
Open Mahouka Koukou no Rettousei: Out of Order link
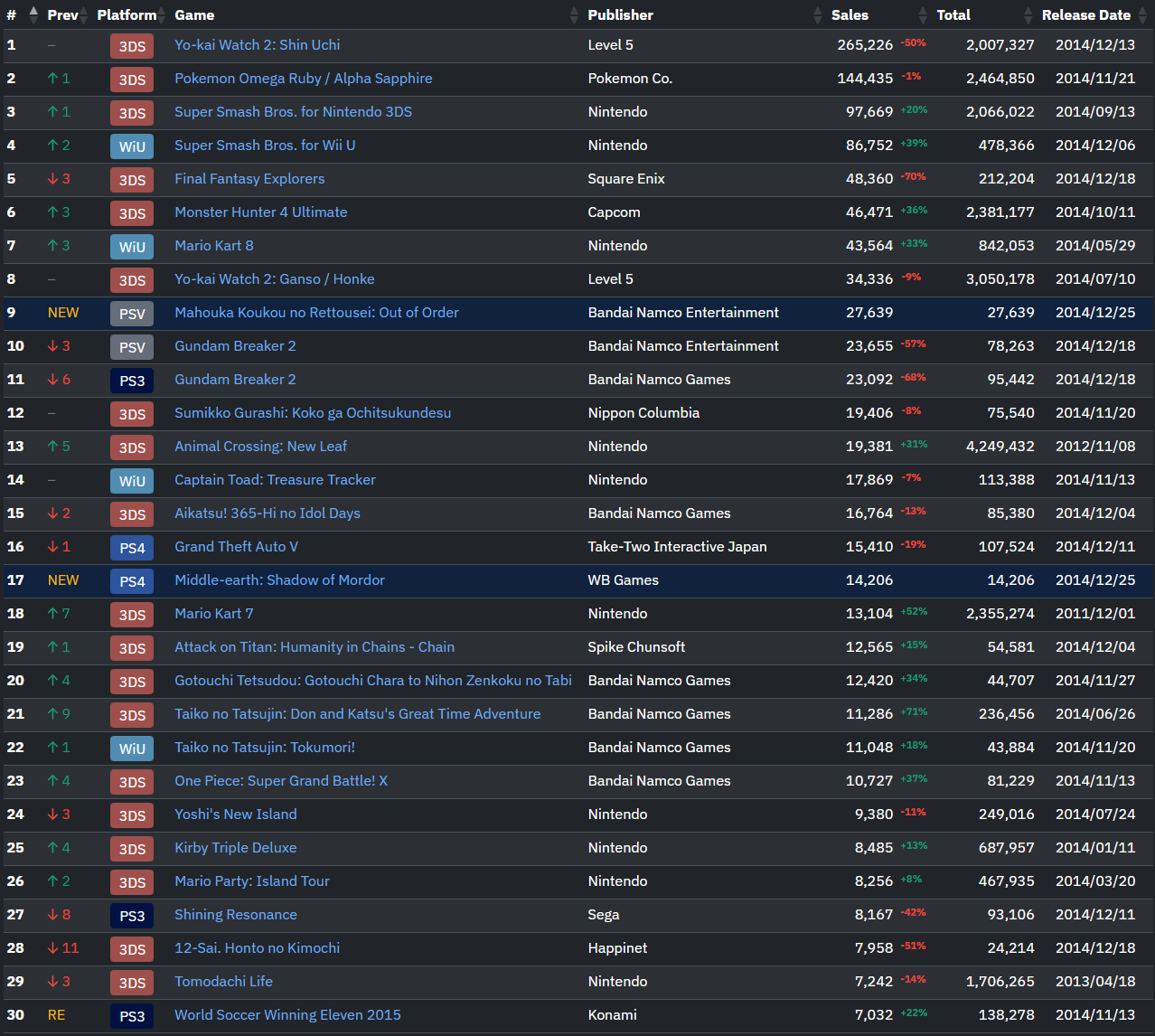(x=316, y=312)
